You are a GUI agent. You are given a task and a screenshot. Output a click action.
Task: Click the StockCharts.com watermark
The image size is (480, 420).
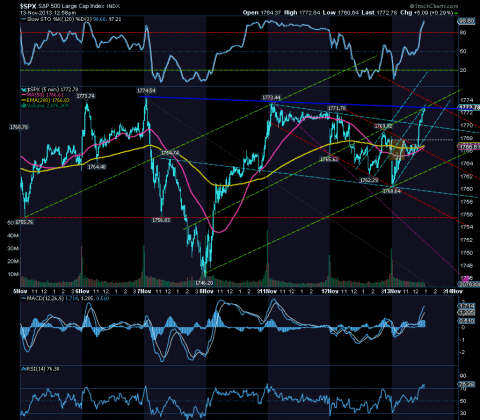(x=434, y=6)
